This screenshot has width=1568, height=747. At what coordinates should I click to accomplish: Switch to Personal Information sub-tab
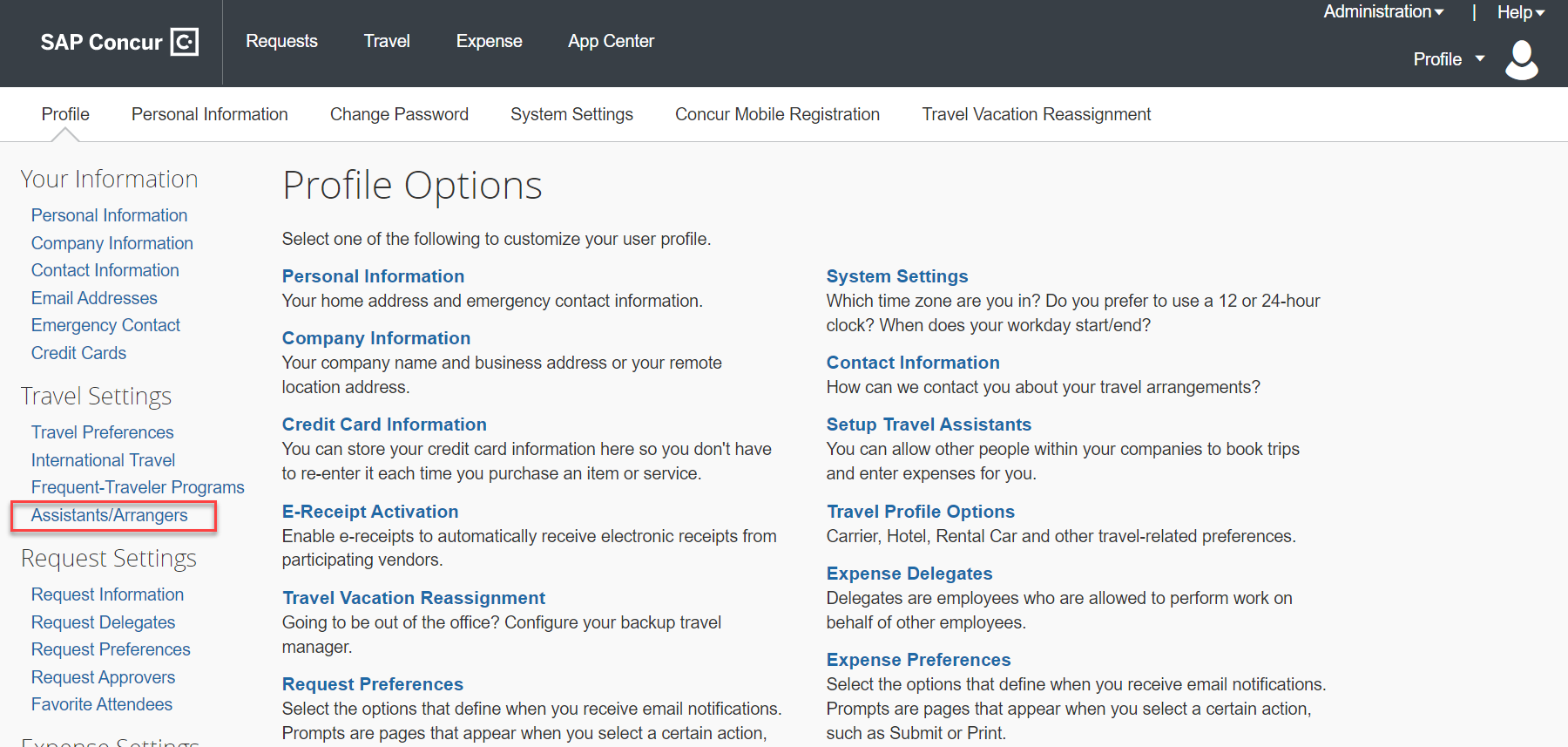pyautogui.click(x=209, y=114)
